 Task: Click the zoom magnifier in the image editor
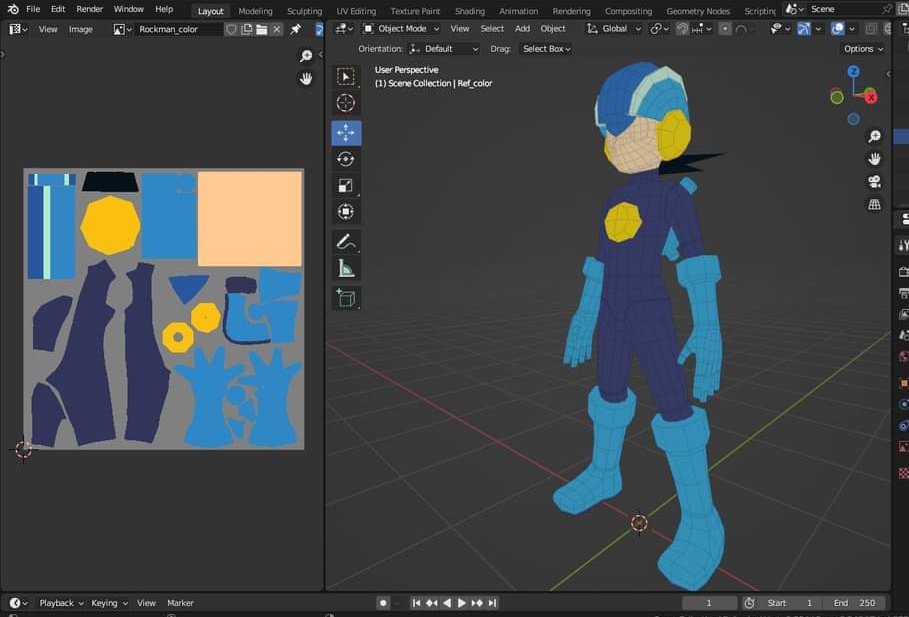point(306,56)
